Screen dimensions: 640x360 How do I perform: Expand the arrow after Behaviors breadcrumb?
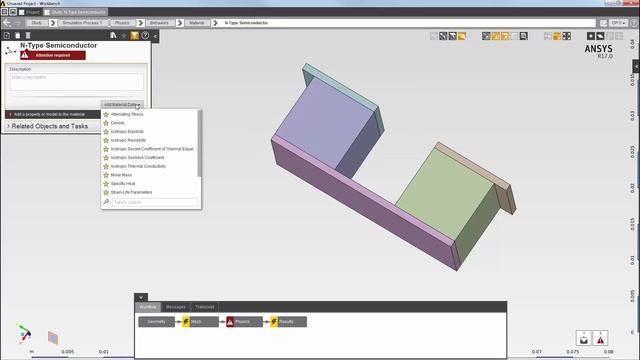click(x=180, y=23)
